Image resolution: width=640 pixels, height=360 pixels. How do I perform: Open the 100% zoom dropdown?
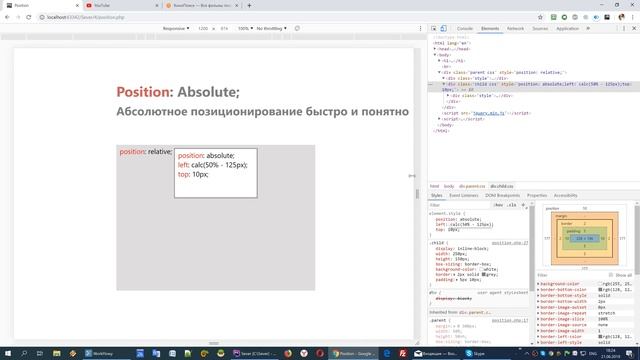click(x=245, y=29)
